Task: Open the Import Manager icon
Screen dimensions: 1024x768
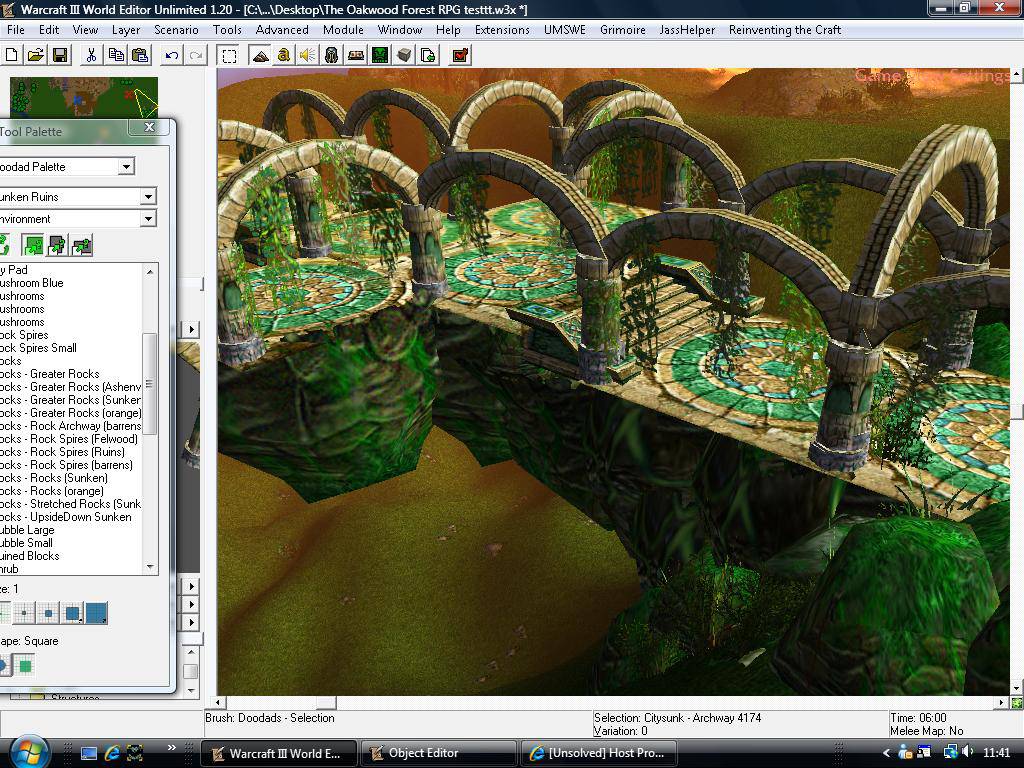Action: pyautogui.click(x=428, y=56)
